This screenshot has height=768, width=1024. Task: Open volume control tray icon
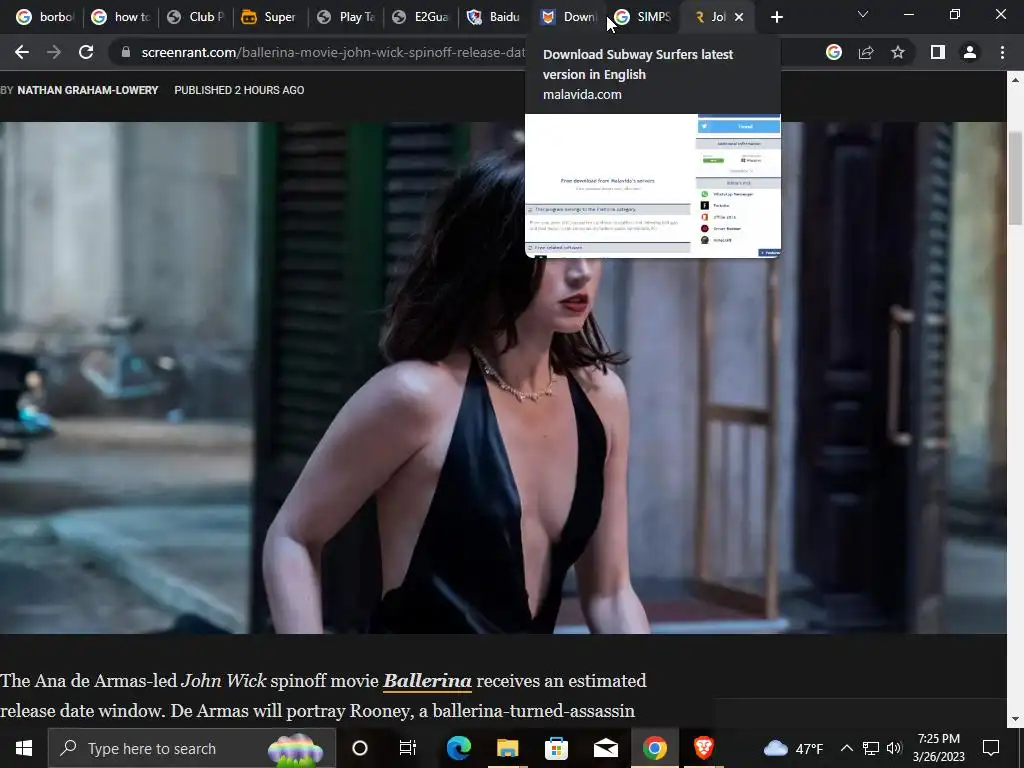tap(894, 748)
